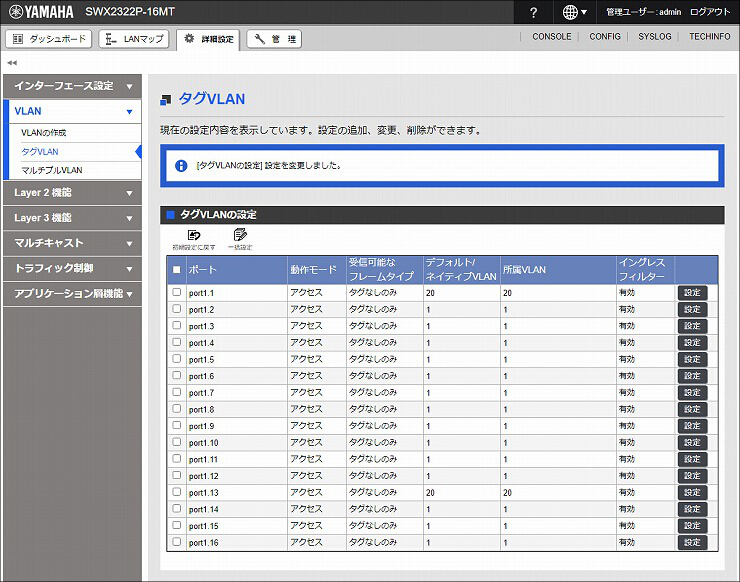
Task: Check the port1.3 checkbox
Action: pyautogui.click(x=177, y=325)
